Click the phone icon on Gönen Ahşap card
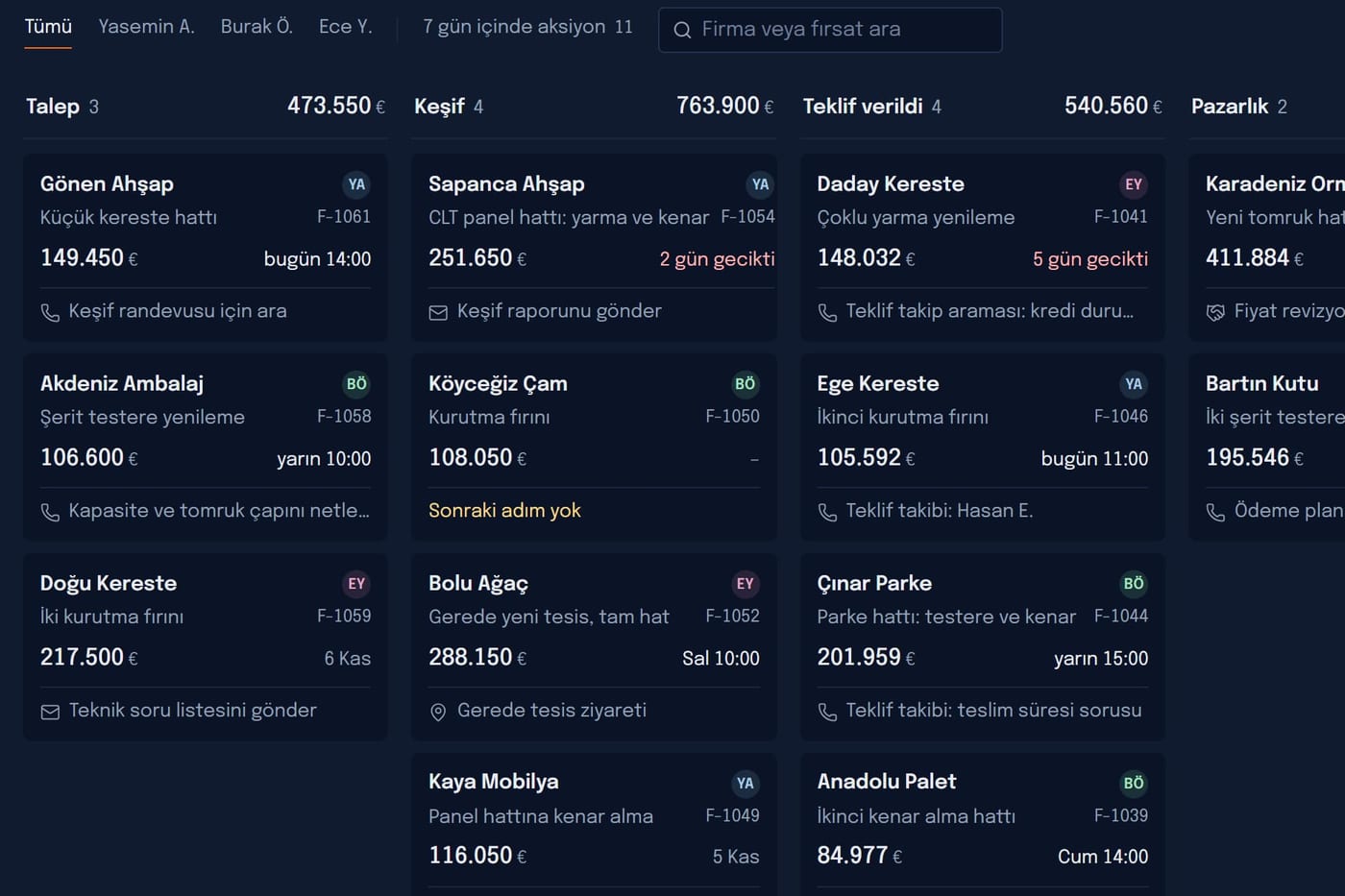Viewport: 1345px width, 896px height. tap(50, 312)
